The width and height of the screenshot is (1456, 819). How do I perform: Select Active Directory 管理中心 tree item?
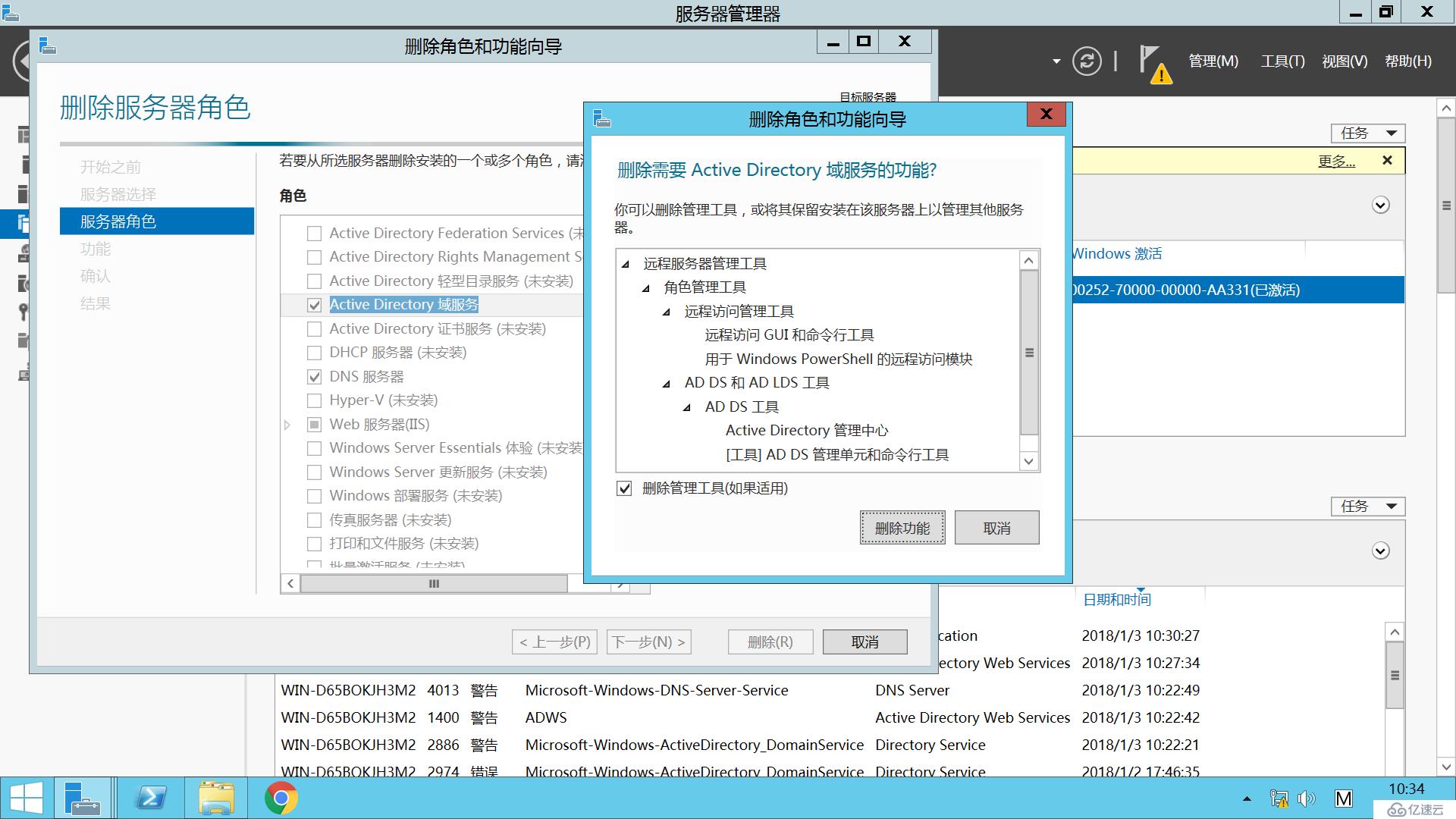807,431
